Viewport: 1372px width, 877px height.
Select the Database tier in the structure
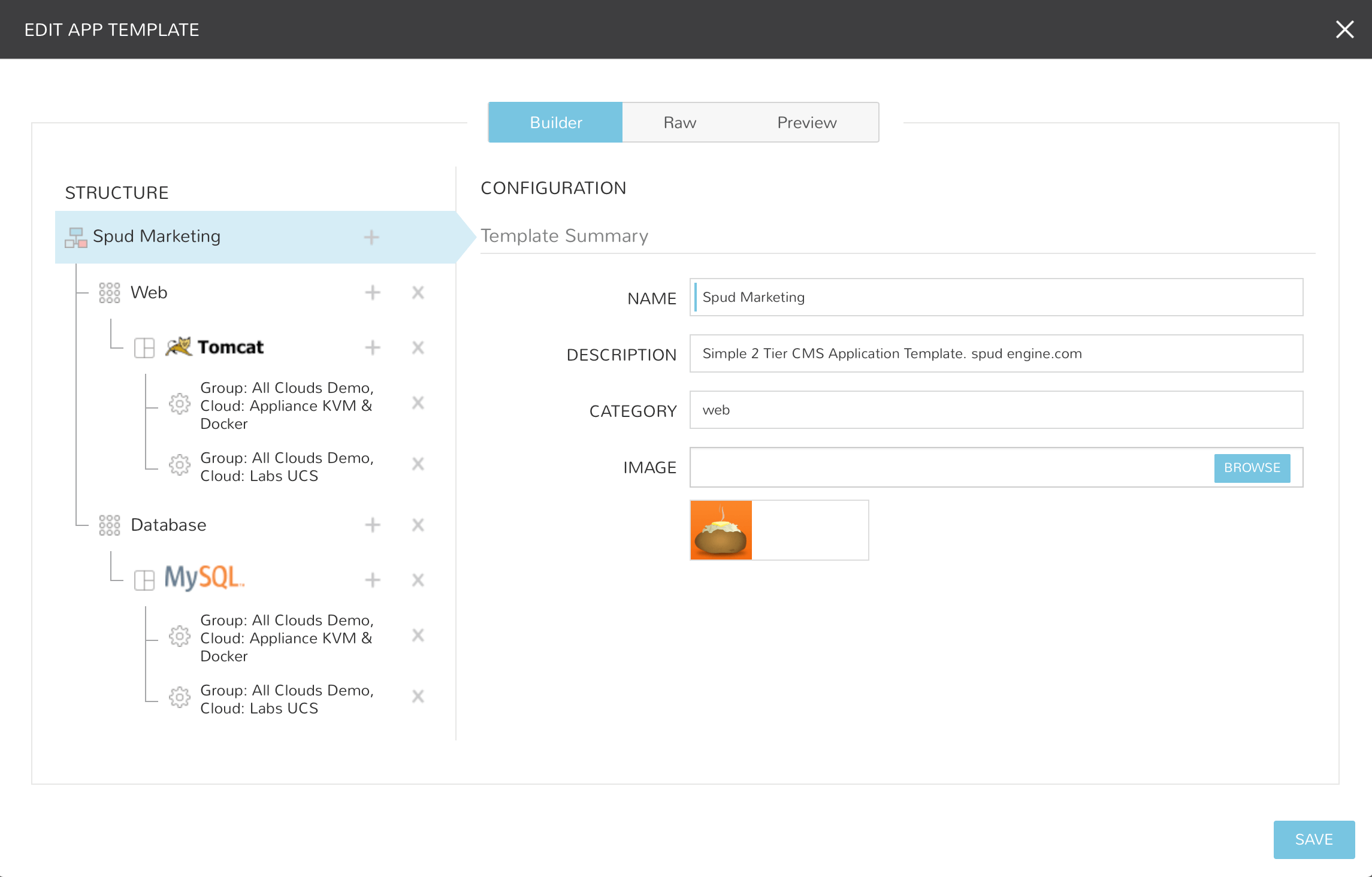(168, 525)
